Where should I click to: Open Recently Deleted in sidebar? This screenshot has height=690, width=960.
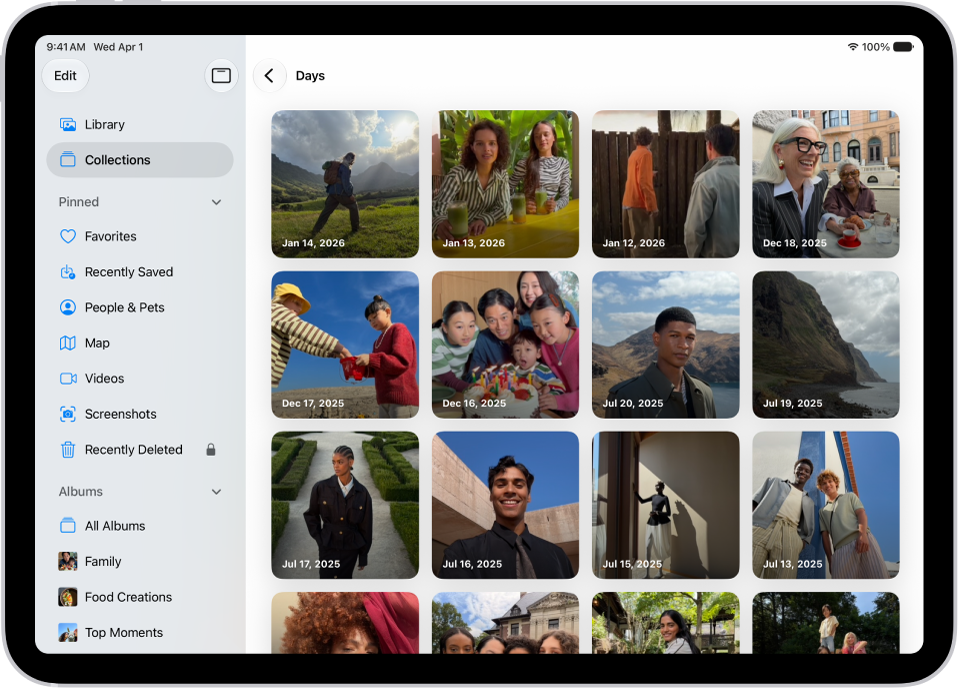click(x=140, y=449)
